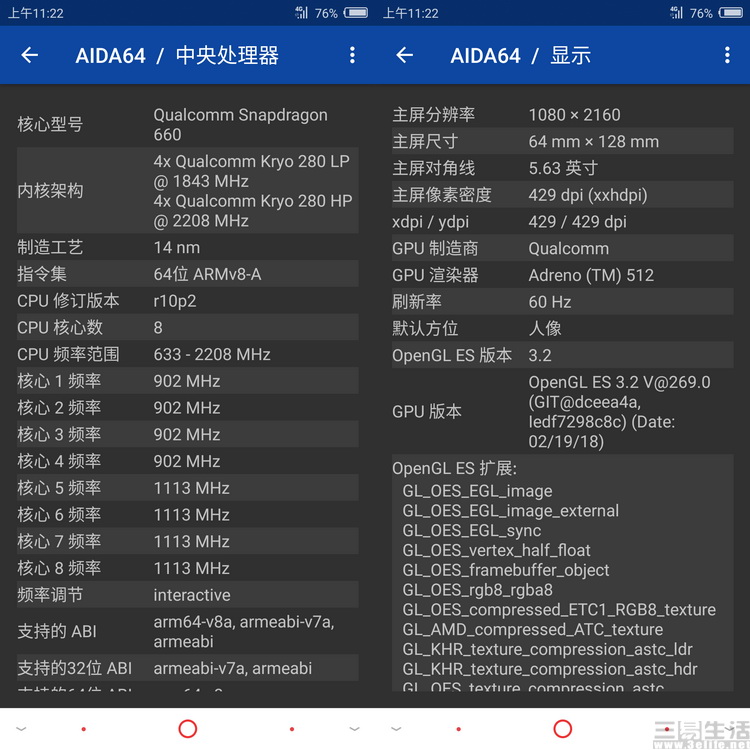This screenshot has height=750, width=750.
Task: Select the OpenGL ES 版本 value 3.2
Action: [540, 355]
